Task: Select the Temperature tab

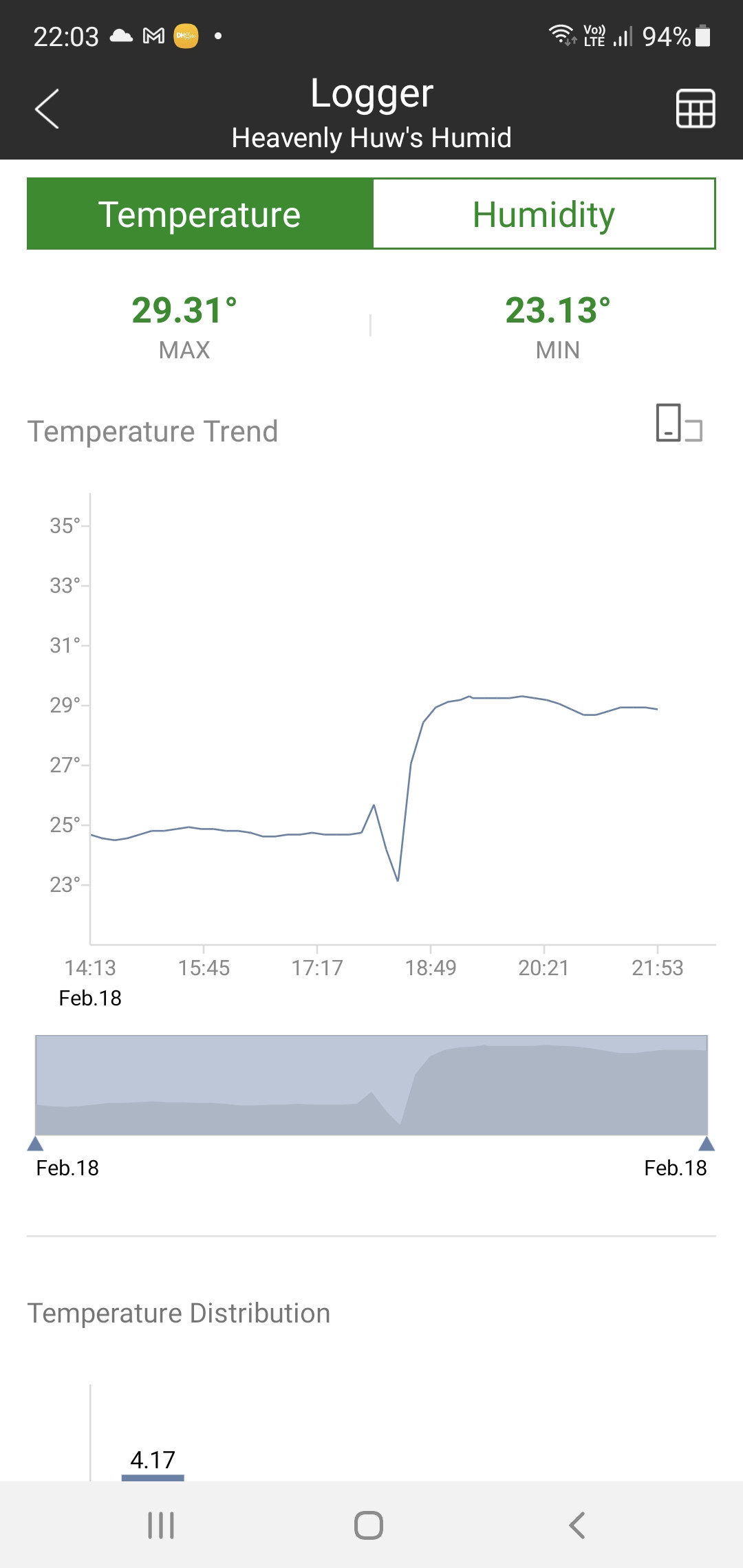Action: coord(200,214)
